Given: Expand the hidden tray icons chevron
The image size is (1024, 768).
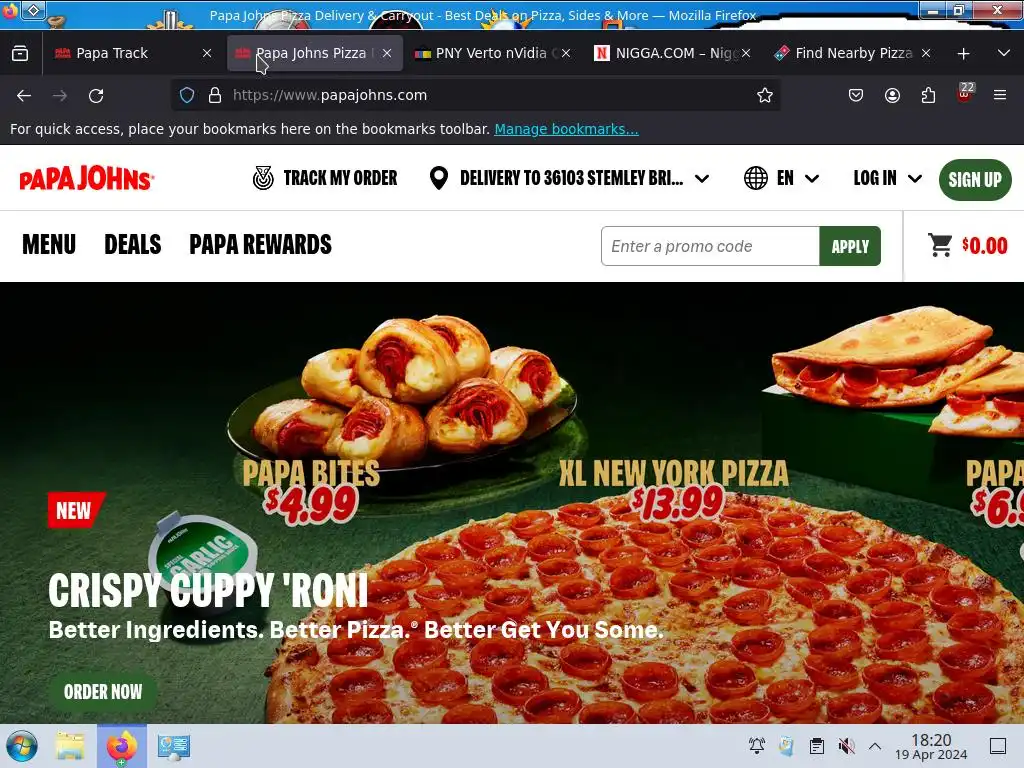Looking at the screenshot, I should click(875, 746).
